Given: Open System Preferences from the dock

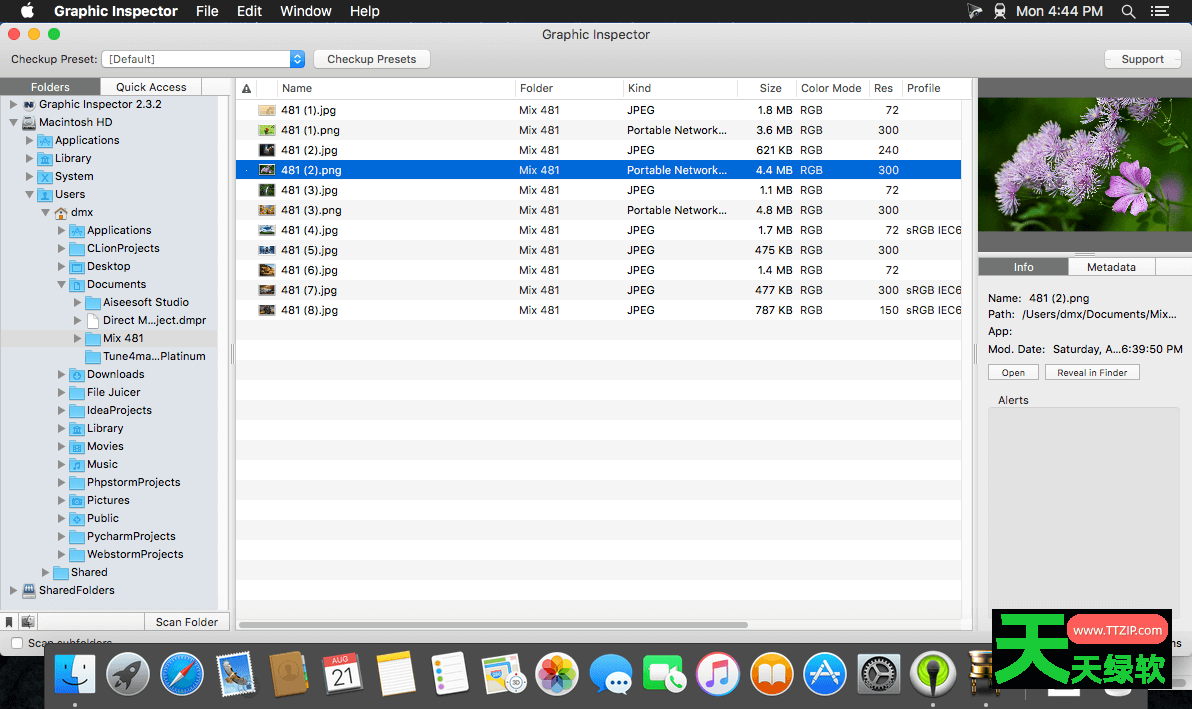Looking at the screenshot, I should click(x=879, y=674).
